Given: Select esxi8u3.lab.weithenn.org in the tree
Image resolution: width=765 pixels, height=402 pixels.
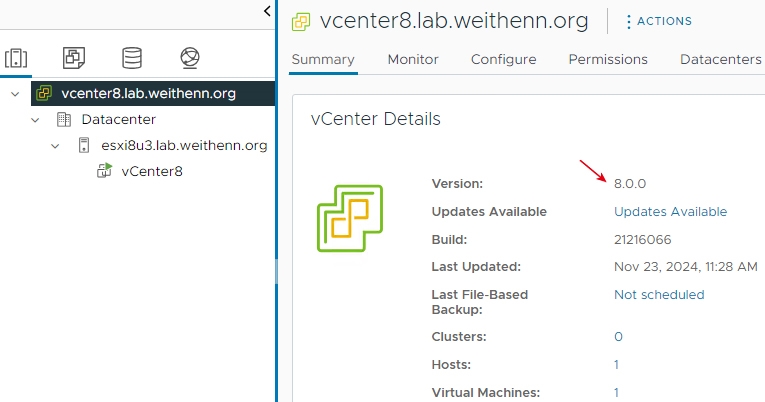Looking at the screenshot, I should (184, 145).
